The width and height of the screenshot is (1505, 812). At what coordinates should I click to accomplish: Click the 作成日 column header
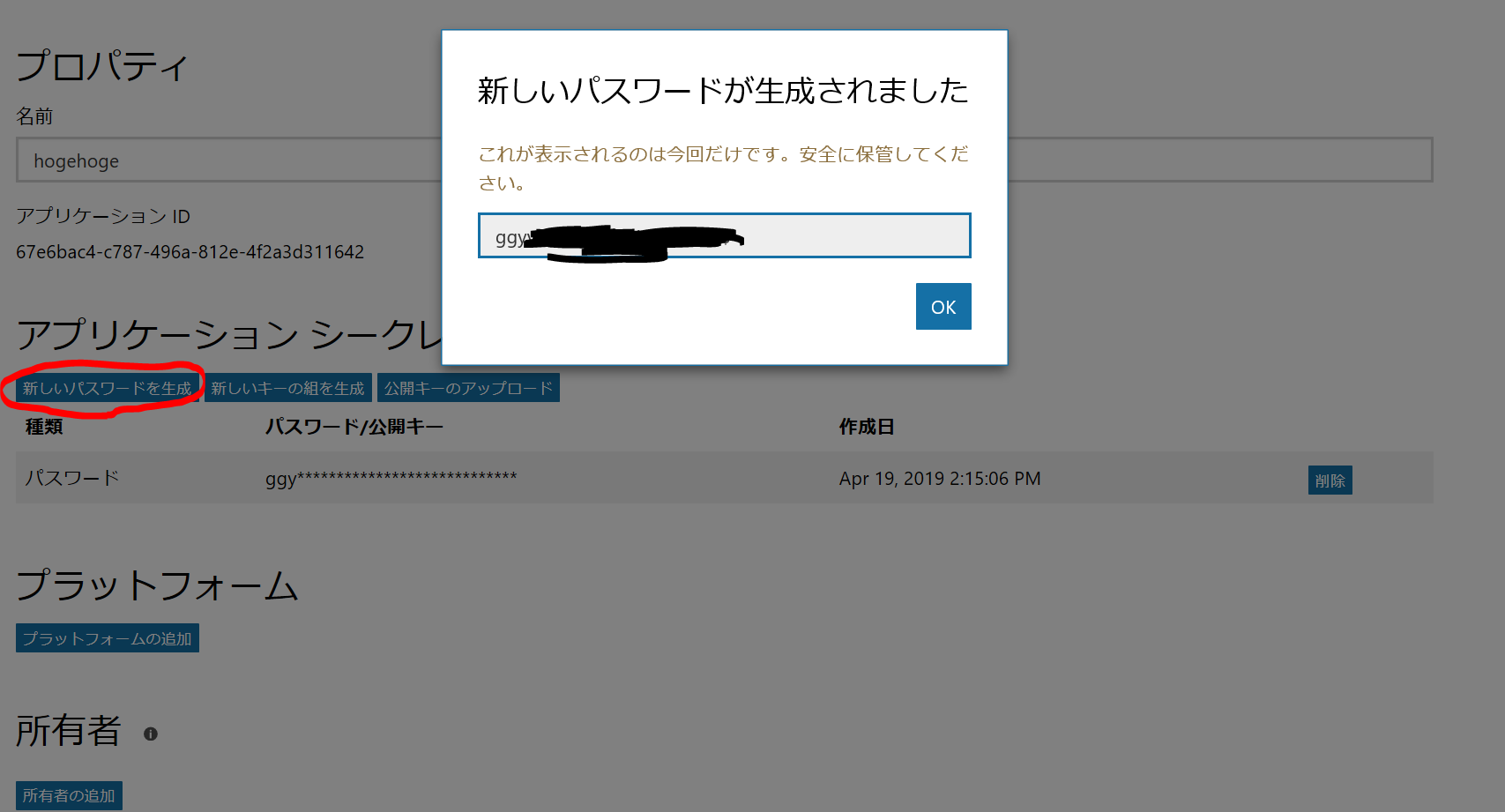click(866, 426)
